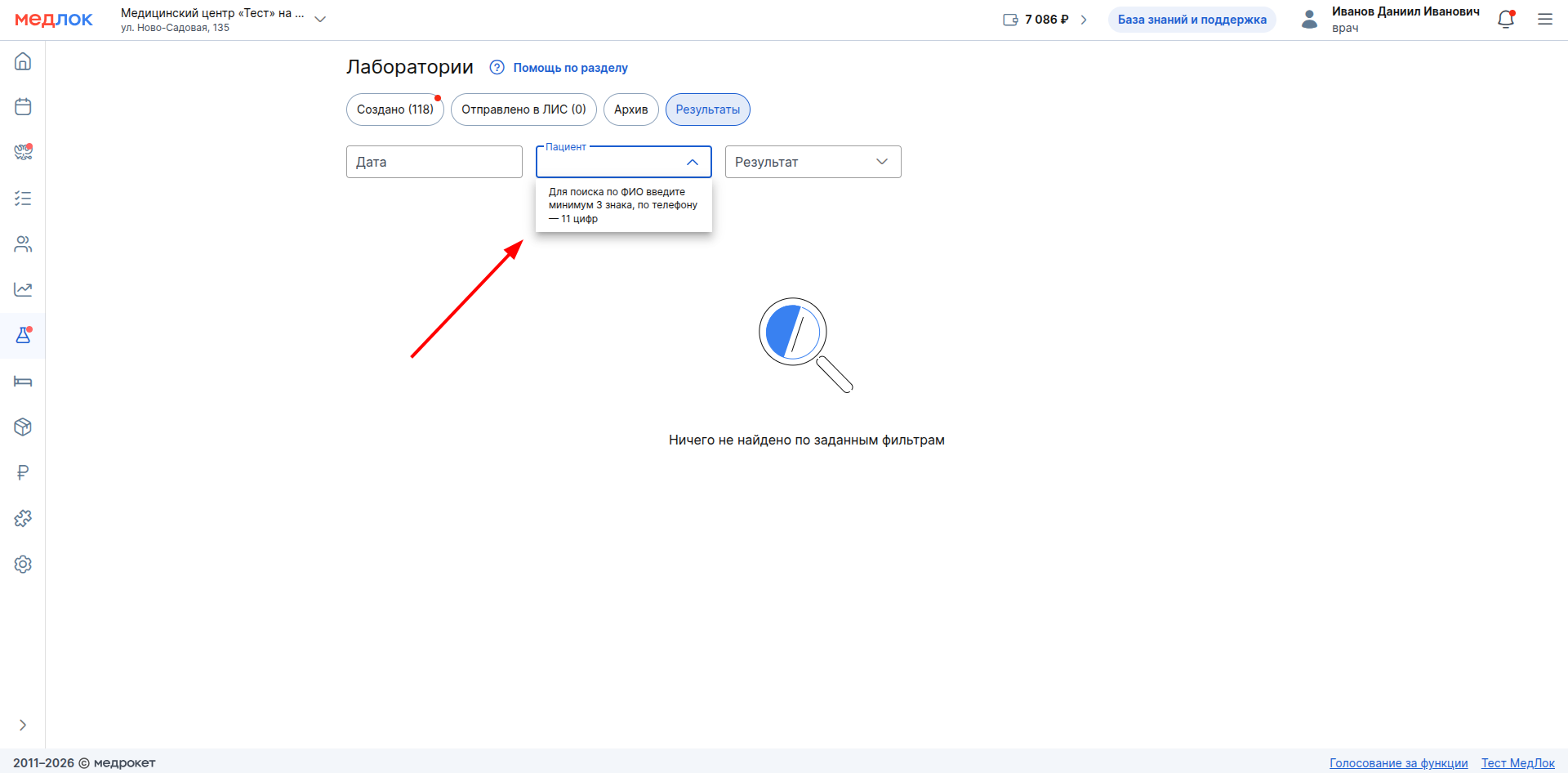Open the settings gear icon
This screenshot has height=773, width=1568.
23,565
